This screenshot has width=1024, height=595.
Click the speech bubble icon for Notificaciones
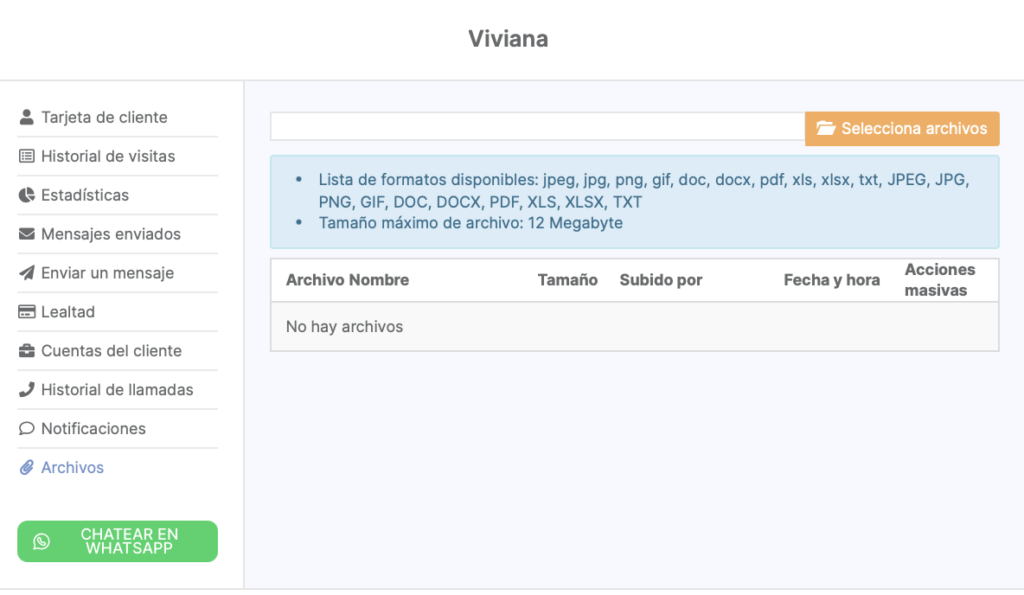pos(27,429)
